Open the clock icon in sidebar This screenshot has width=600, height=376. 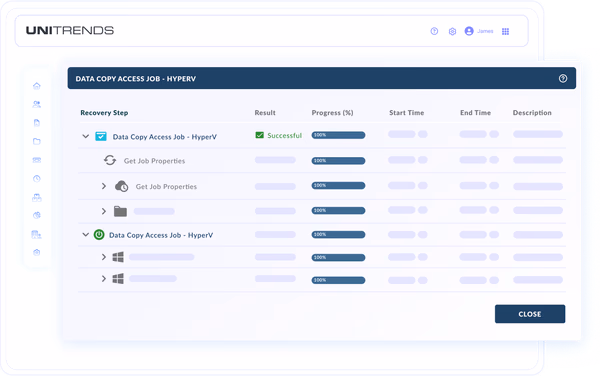pos(37,179)
